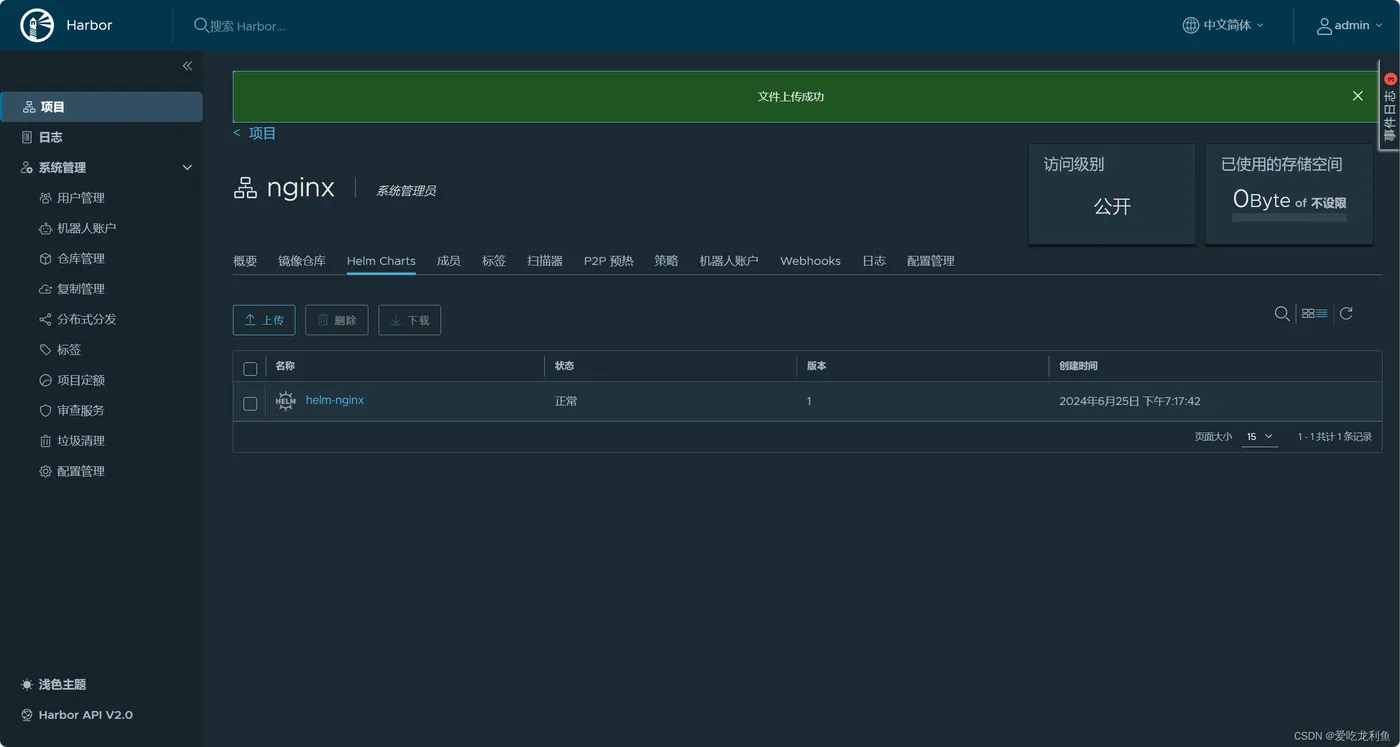
Task: Click the 2024年6月25日 creation time cell
Action: (1130, 401)
